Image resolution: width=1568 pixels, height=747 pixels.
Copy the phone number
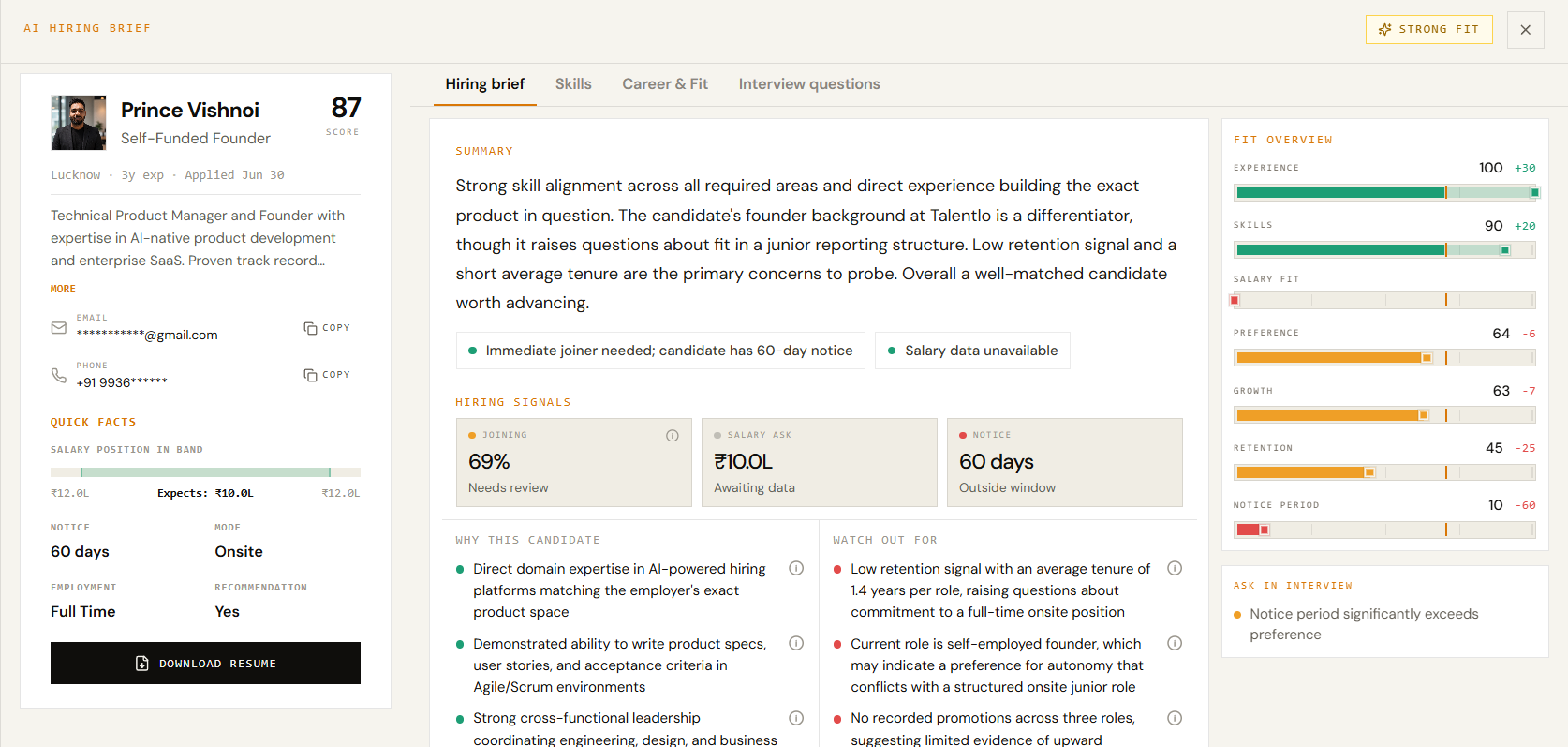[327, 375]
